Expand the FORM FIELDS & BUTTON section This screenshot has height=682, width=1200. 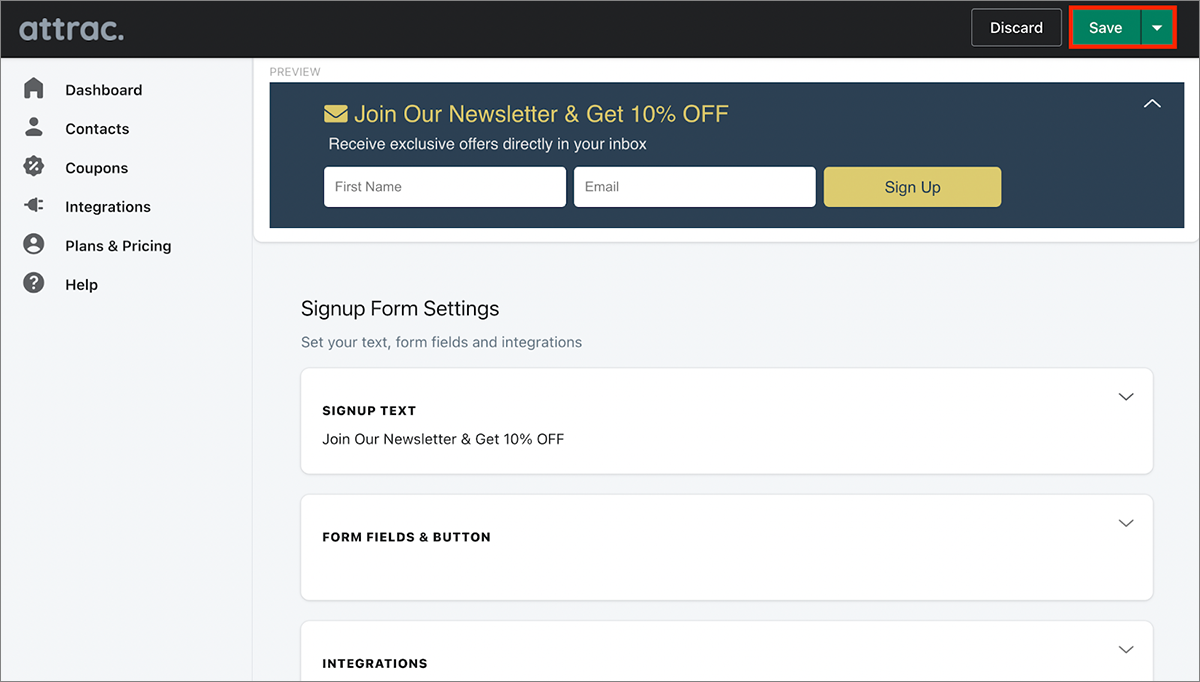tap(1126, 523)
